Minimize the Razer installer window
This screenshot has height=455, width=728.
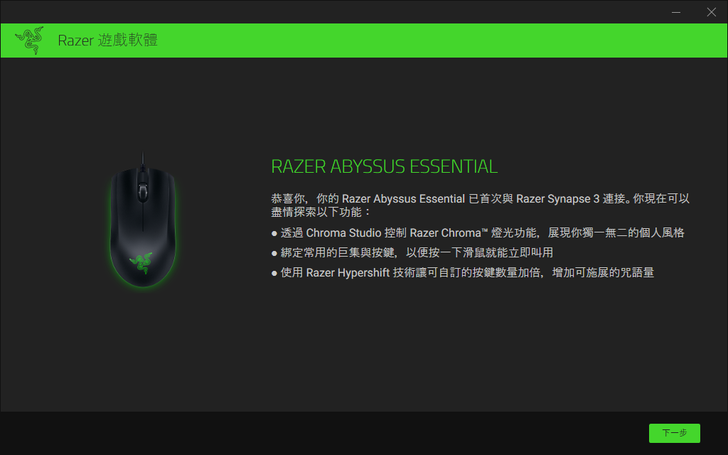coord(676,12)
